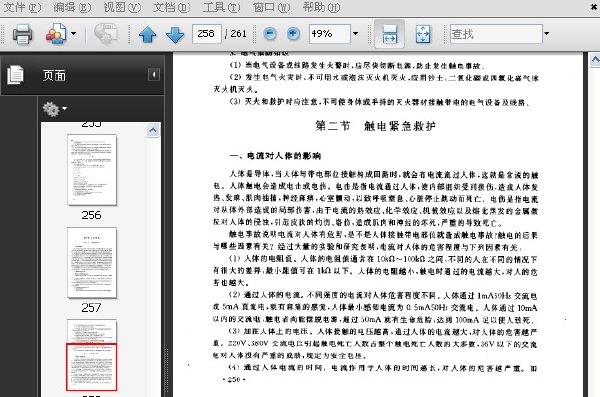This screenshot has height=397, width=600.
Task: Click the total page count 261
Action: (x=238, y=34)
